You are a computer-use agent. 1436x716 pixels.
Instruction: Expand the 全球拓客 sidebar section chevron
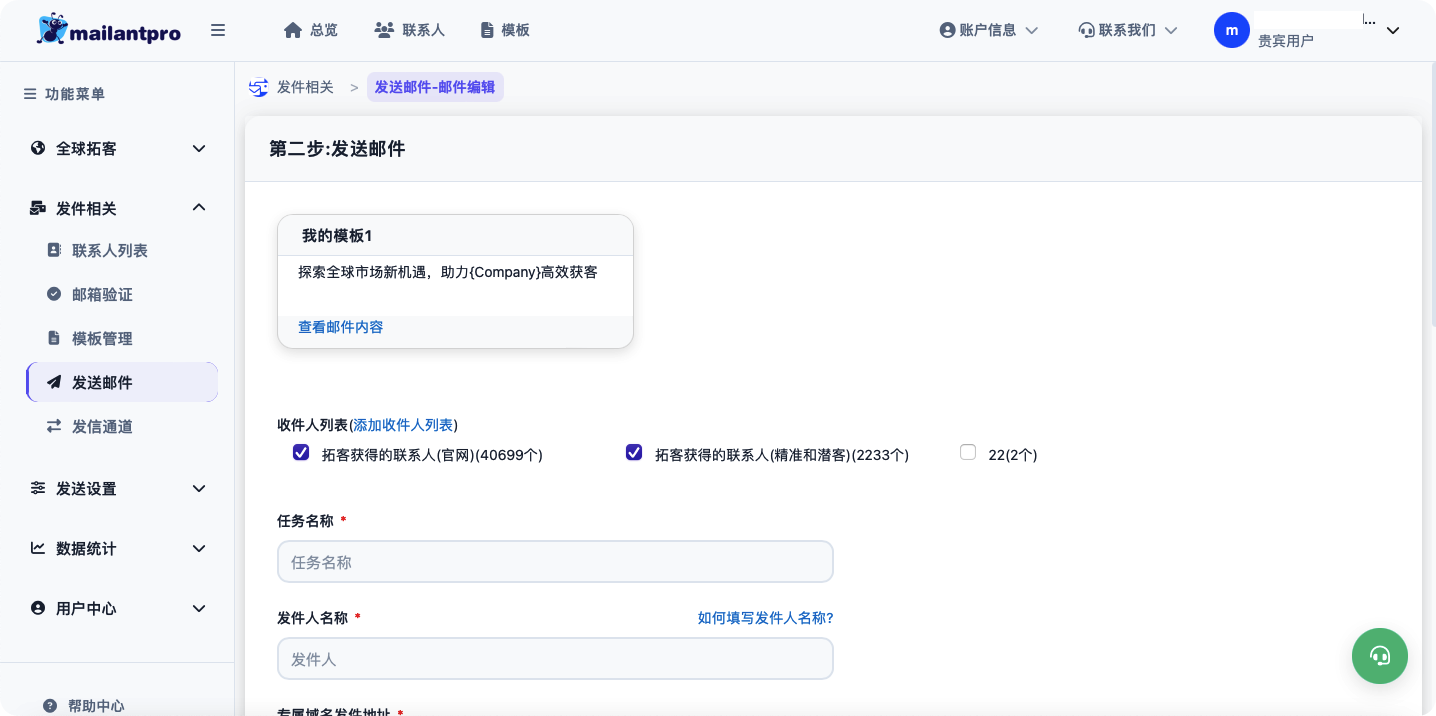[199, 148]
